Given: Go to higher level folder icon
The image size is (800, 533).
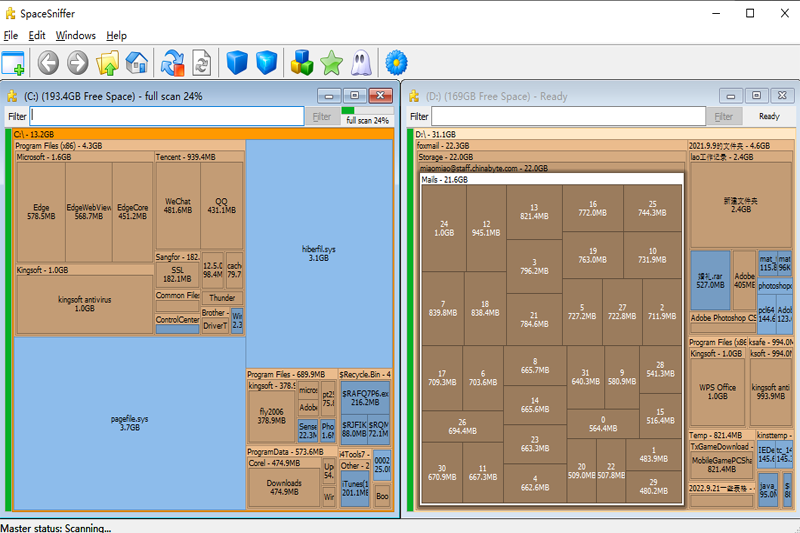Looking at the screenshot, I should (x=107, y=63).
